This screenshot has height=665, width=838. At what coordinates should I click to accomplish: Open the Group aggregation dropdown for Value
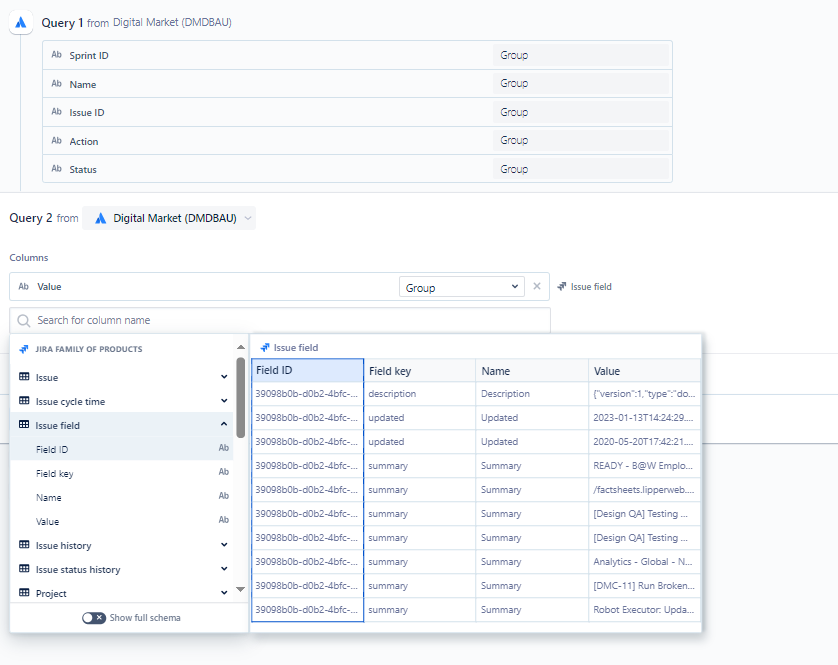coord(462,287)
